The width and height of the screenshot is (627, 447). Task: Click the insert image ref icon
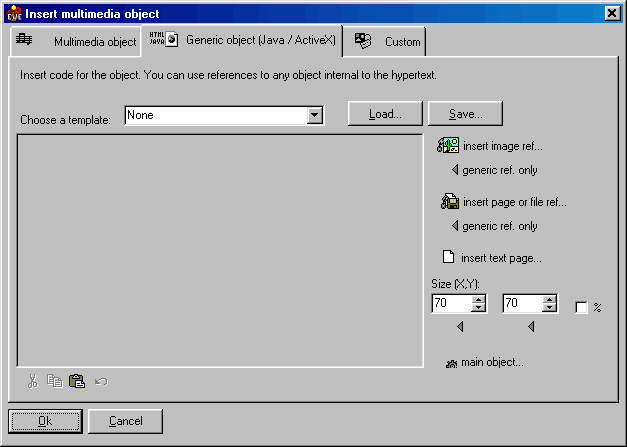click(x=448, y=147)
